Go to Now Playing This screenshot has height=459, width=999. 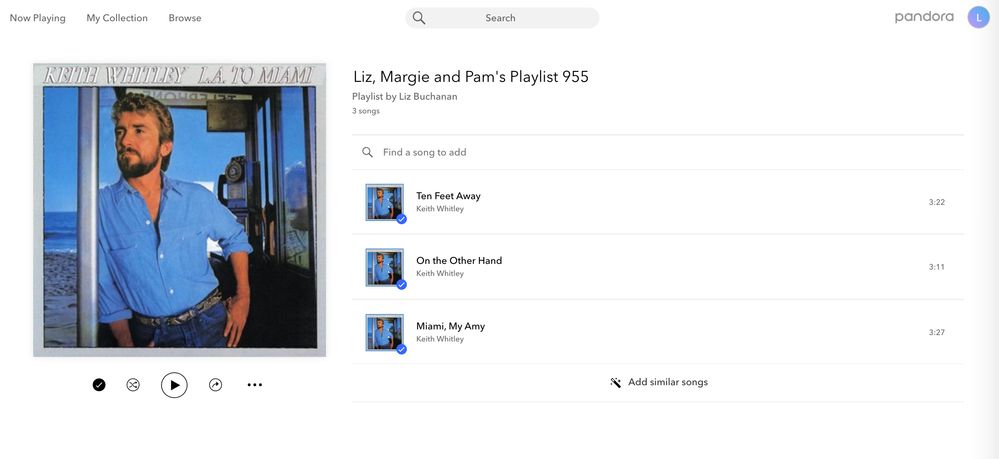tap(38, 18)
